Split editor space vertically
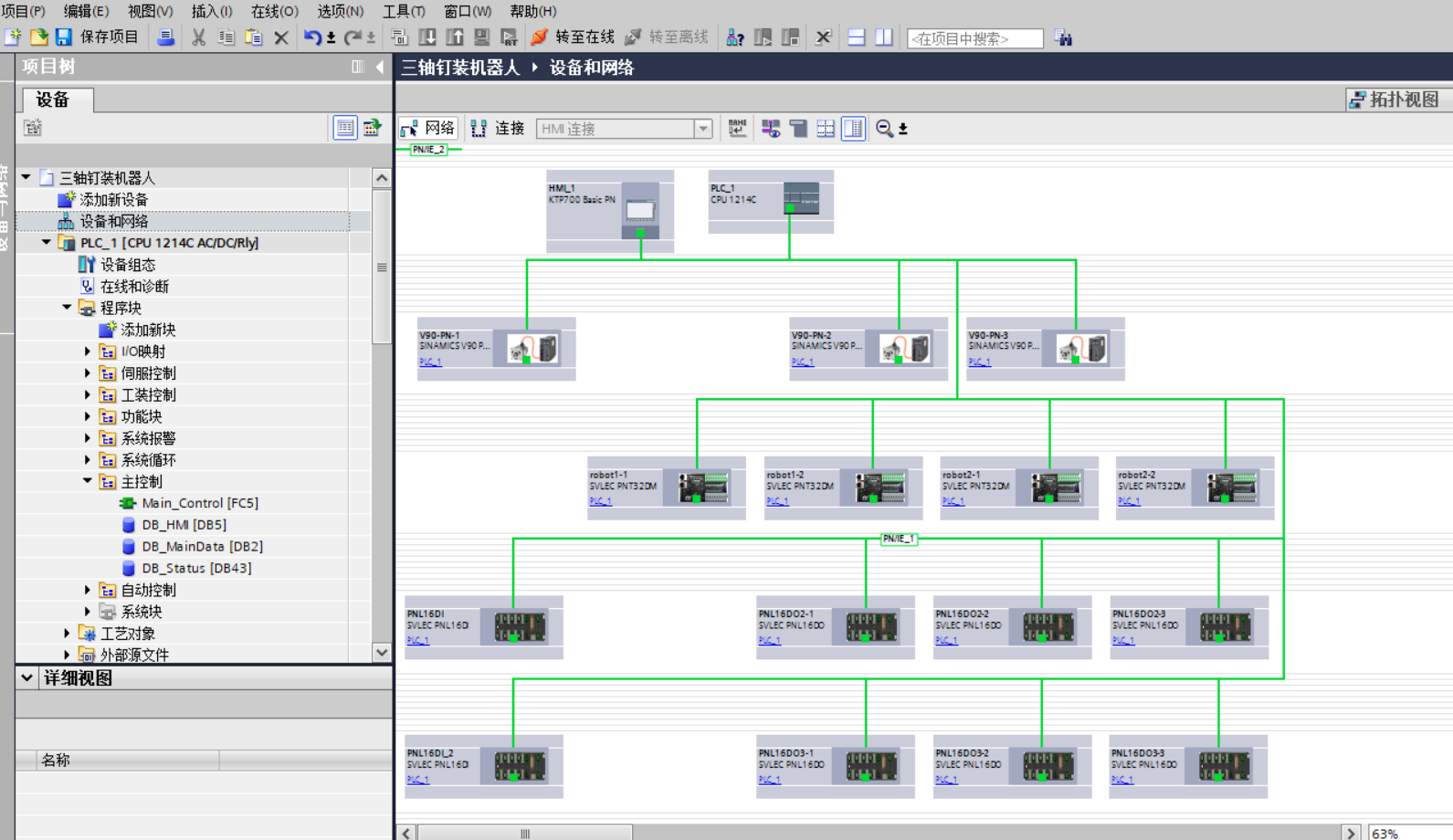Screen dimensions: 1453x840 (x=883, y=37)
